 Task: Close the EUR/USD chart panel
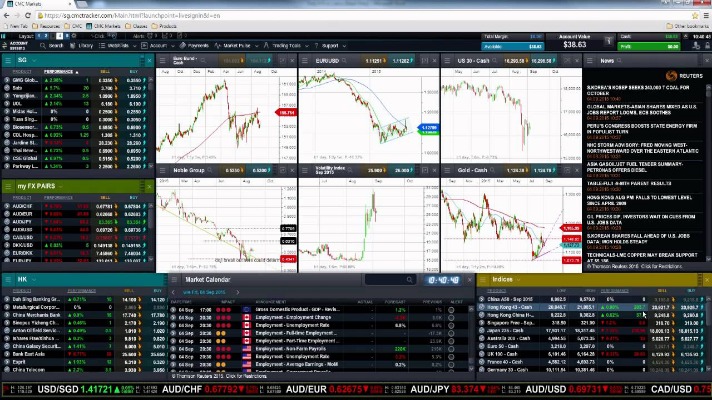coord(436,60)
